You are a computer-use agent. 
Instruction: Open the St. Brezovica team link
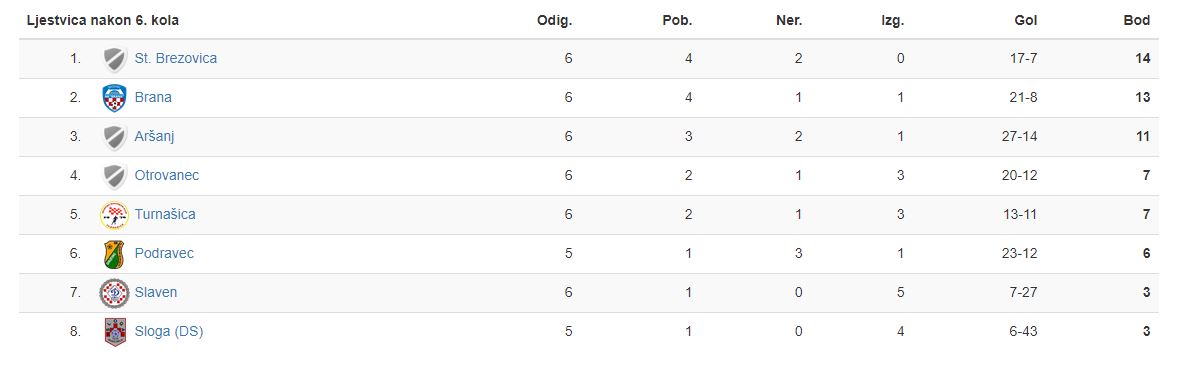tap(176, 59)
